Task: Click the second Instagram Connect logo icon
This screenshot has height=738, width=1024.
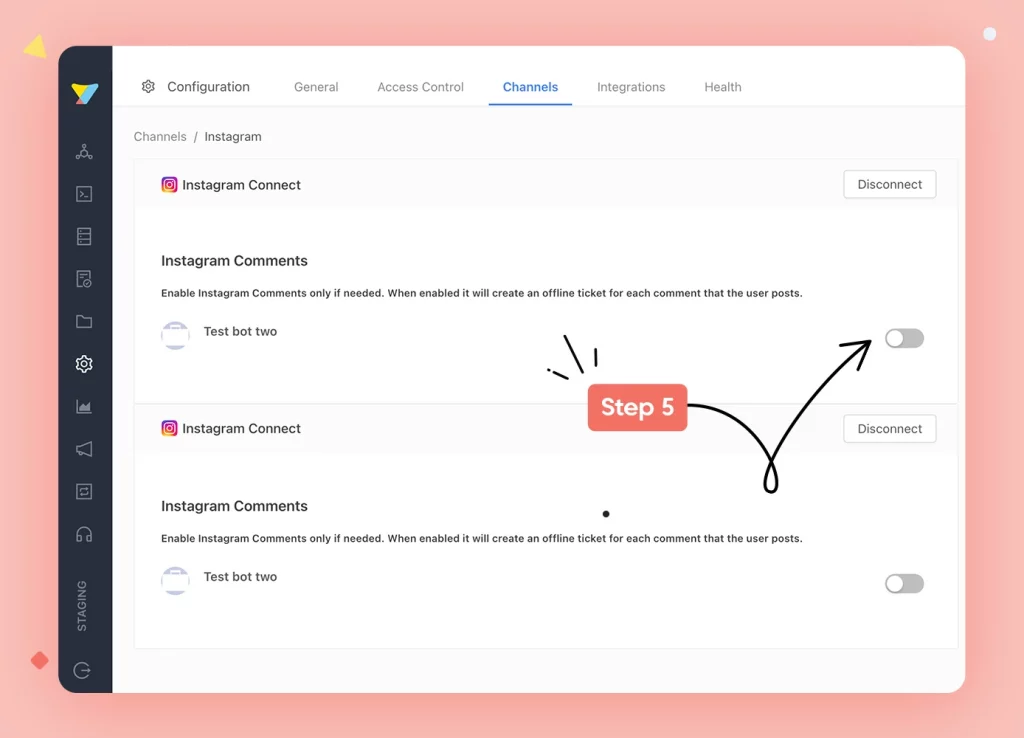Action: [x=169, y=428]
